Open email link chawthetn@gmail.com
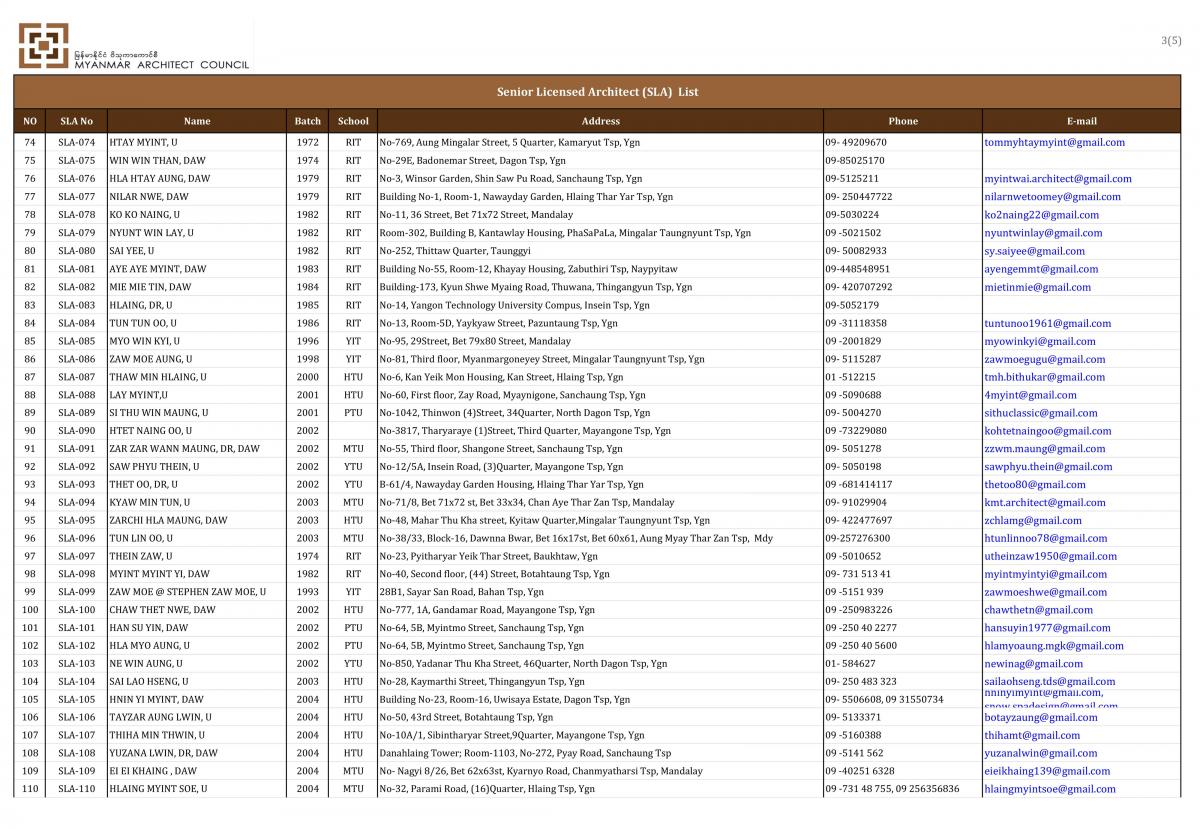1200x829 pixels. click(1038, 610)
